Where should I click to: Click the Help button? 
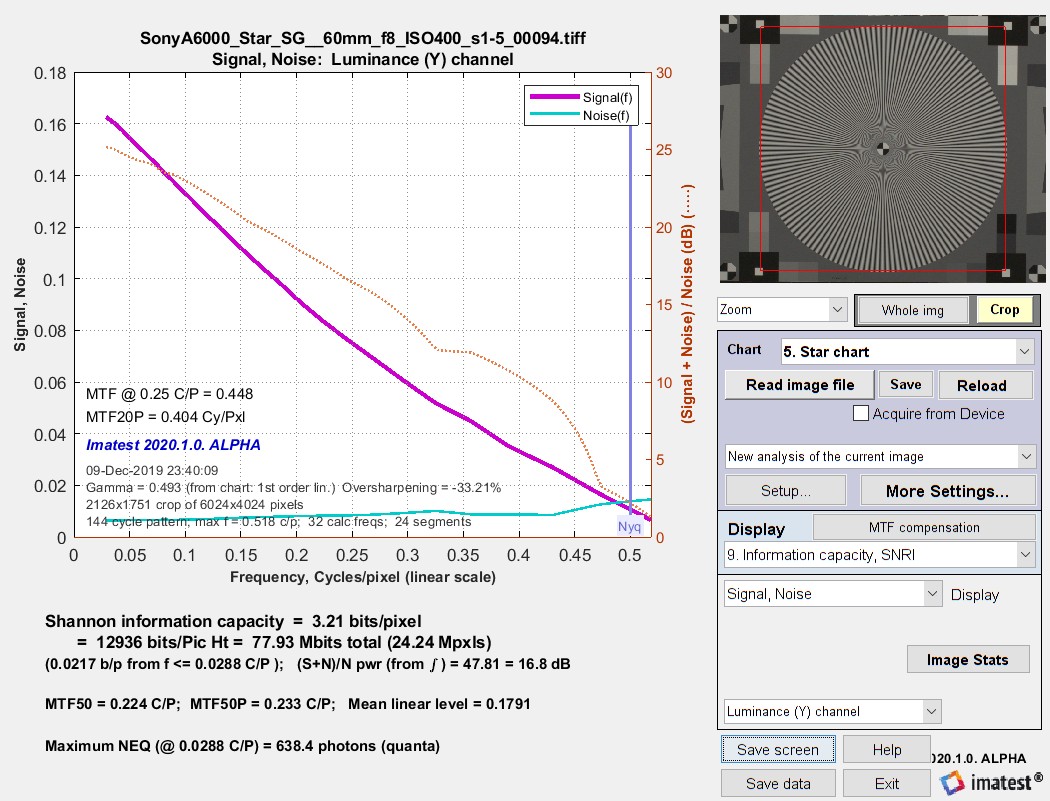pyautogui.click(x=887, y=749)
